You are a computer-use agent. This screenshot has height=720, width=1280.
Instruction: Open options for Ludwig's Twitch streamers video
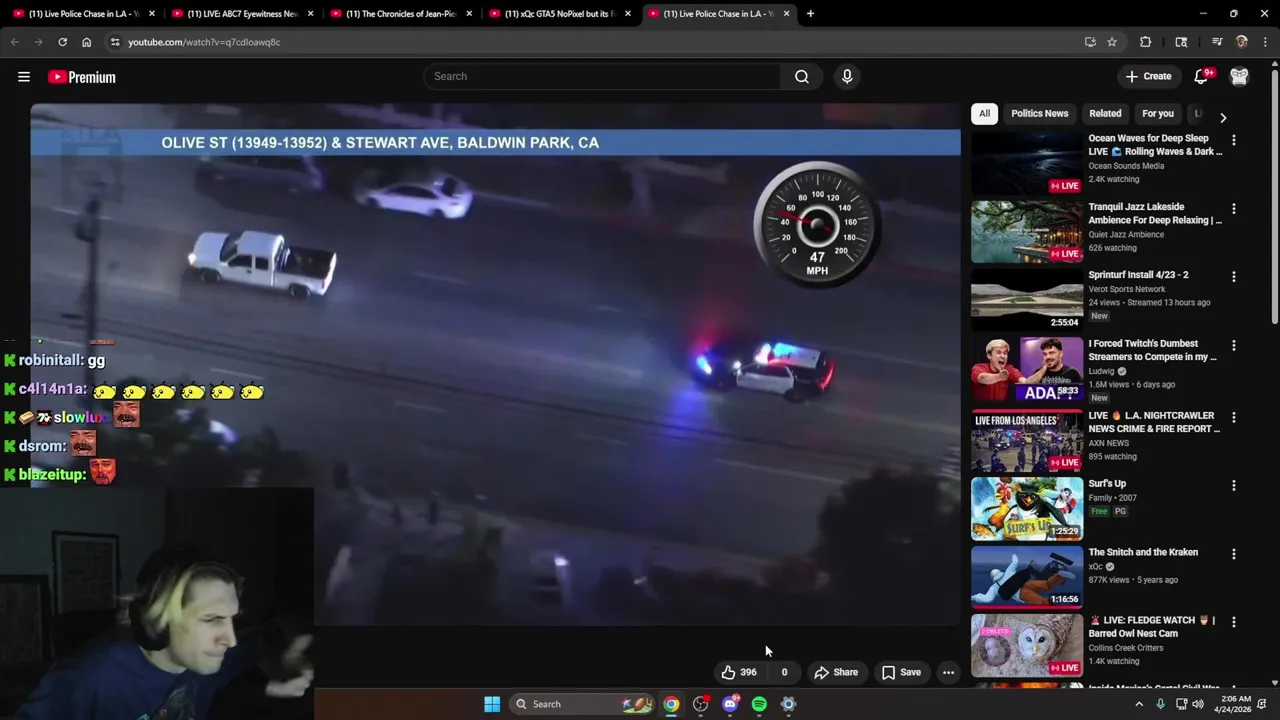tap(1233, 346)
